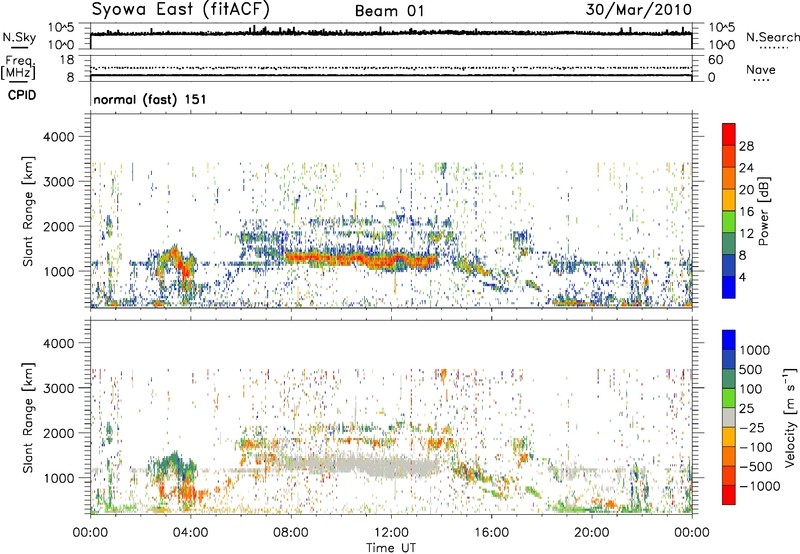Click the 'Beam 01' label

389,11
